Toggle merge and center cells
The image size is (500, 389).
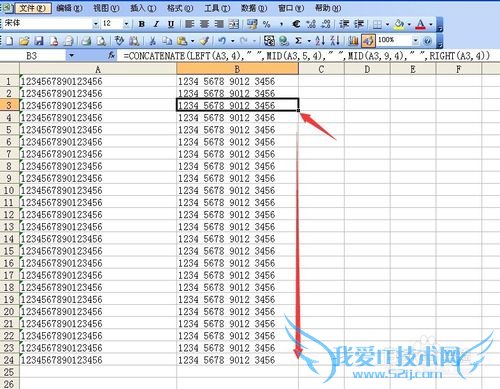[x=234, y=24]
